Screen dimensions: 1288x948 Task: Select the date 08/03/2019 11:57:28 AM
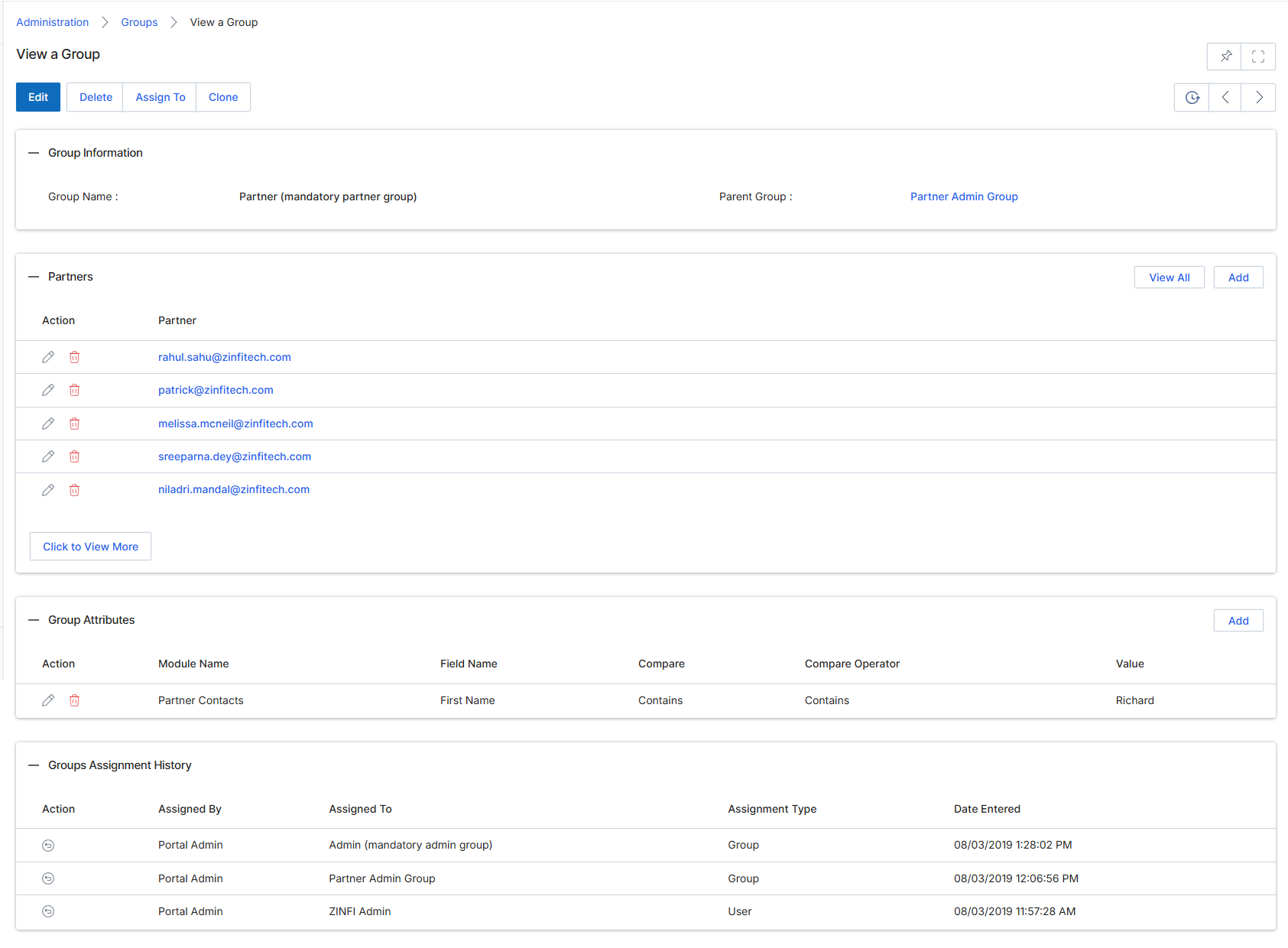(1014, 911)
